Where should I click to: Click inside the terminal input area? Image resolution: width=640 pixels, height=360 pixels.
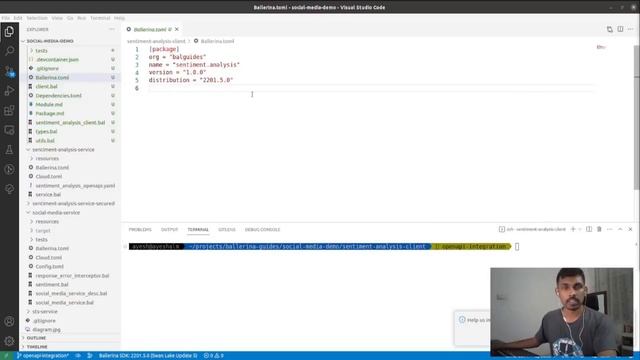(x=517, y=247)
